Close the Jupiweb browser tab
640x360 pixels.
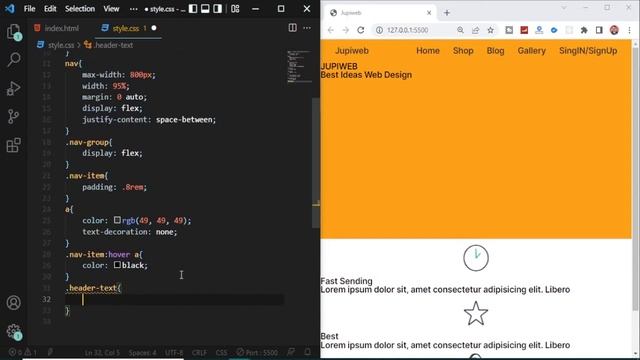pos(429,13)
